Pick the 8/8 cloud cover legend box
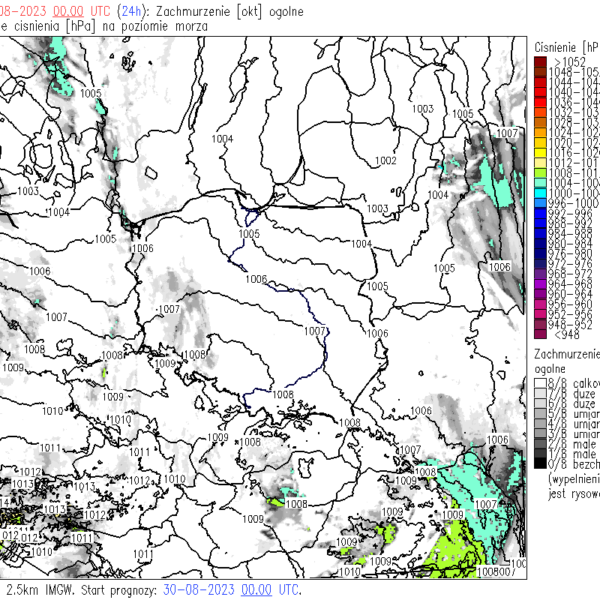Image resolution: width=600 pixels, height=600 pixels. click(x=540, y=383)
